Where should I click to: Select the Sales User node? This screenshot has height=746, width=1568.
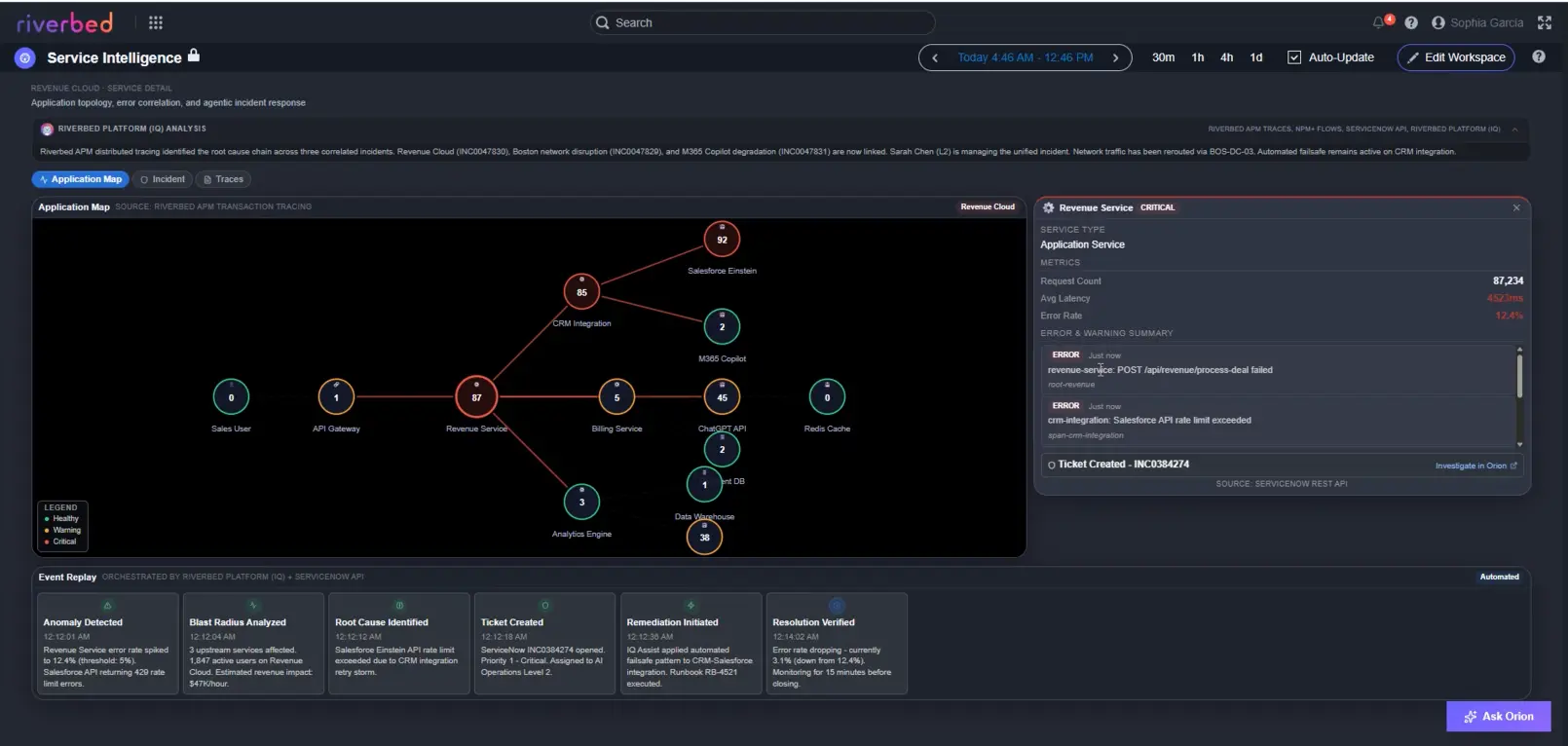click(231, 396)
